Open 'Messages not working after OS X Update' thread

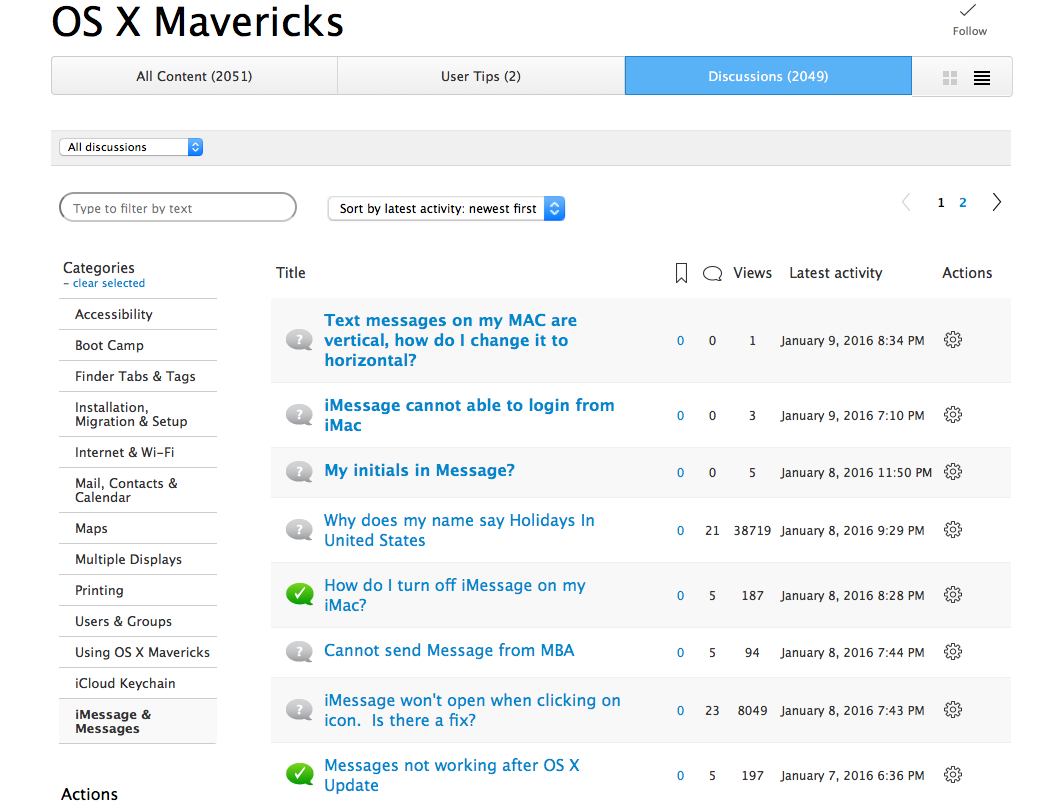click(x=452, y=775)
